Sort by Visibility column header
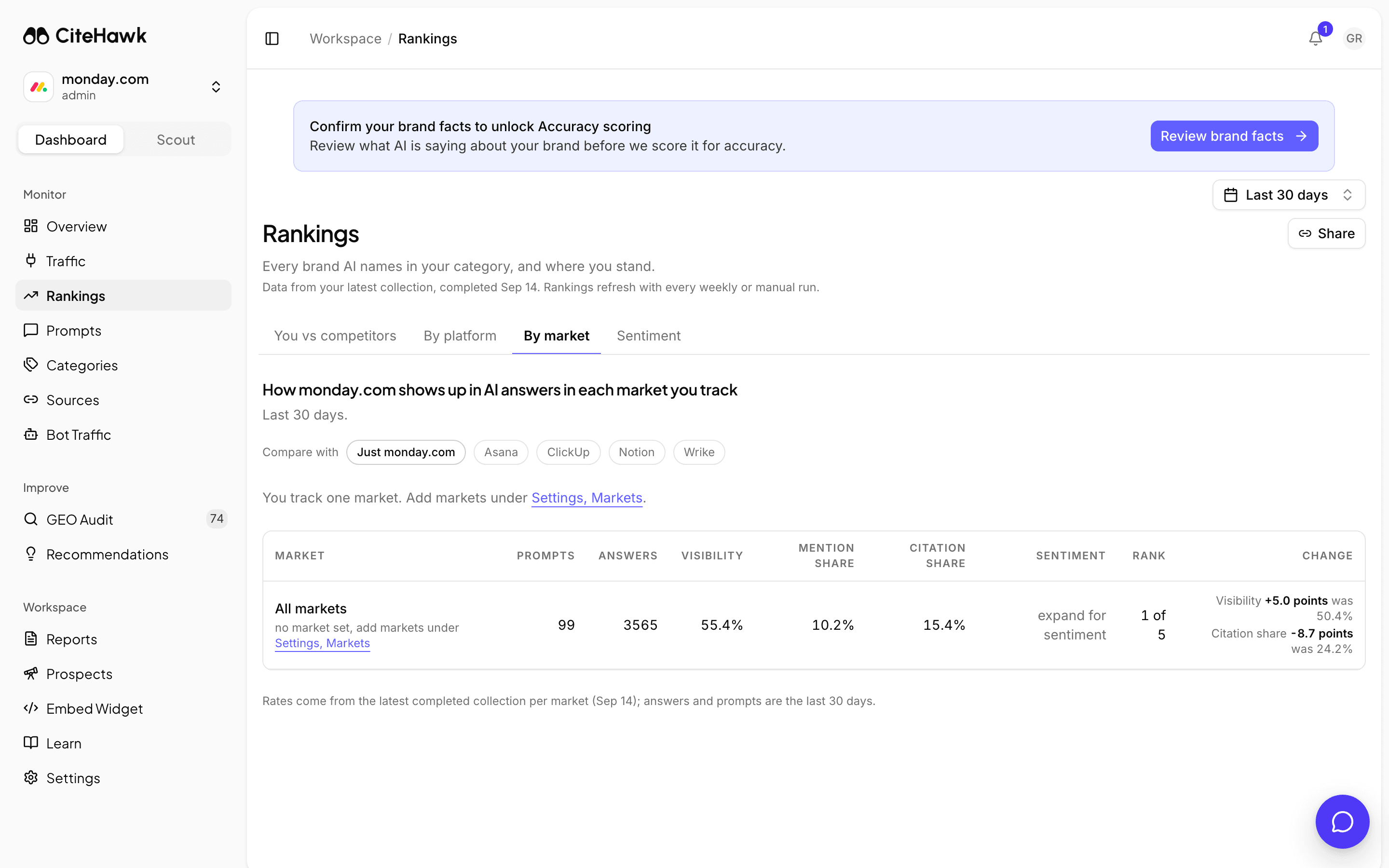The width and height of the screenshot is (1389, 868). 712,556
